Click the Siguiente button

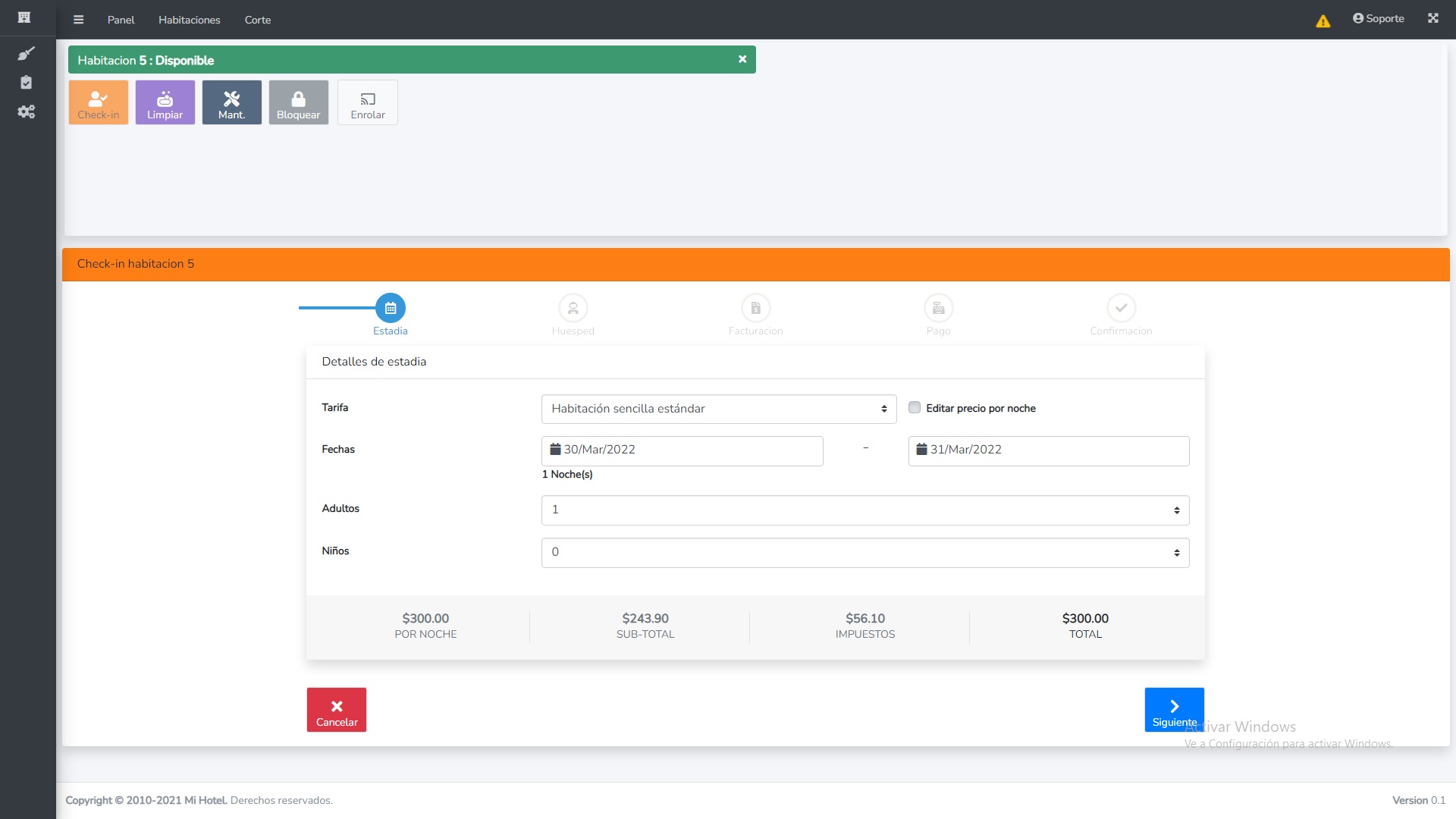pyautogui.click(x=1174, y=710)
